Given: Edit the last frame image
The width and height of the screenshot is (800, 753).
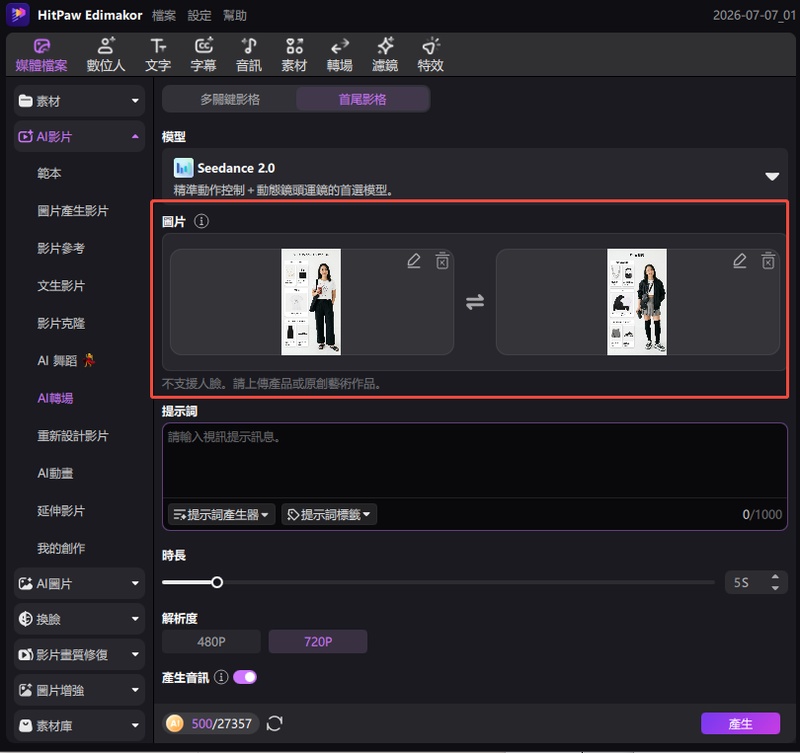Looking at the screenshot, I should point(740,261).
